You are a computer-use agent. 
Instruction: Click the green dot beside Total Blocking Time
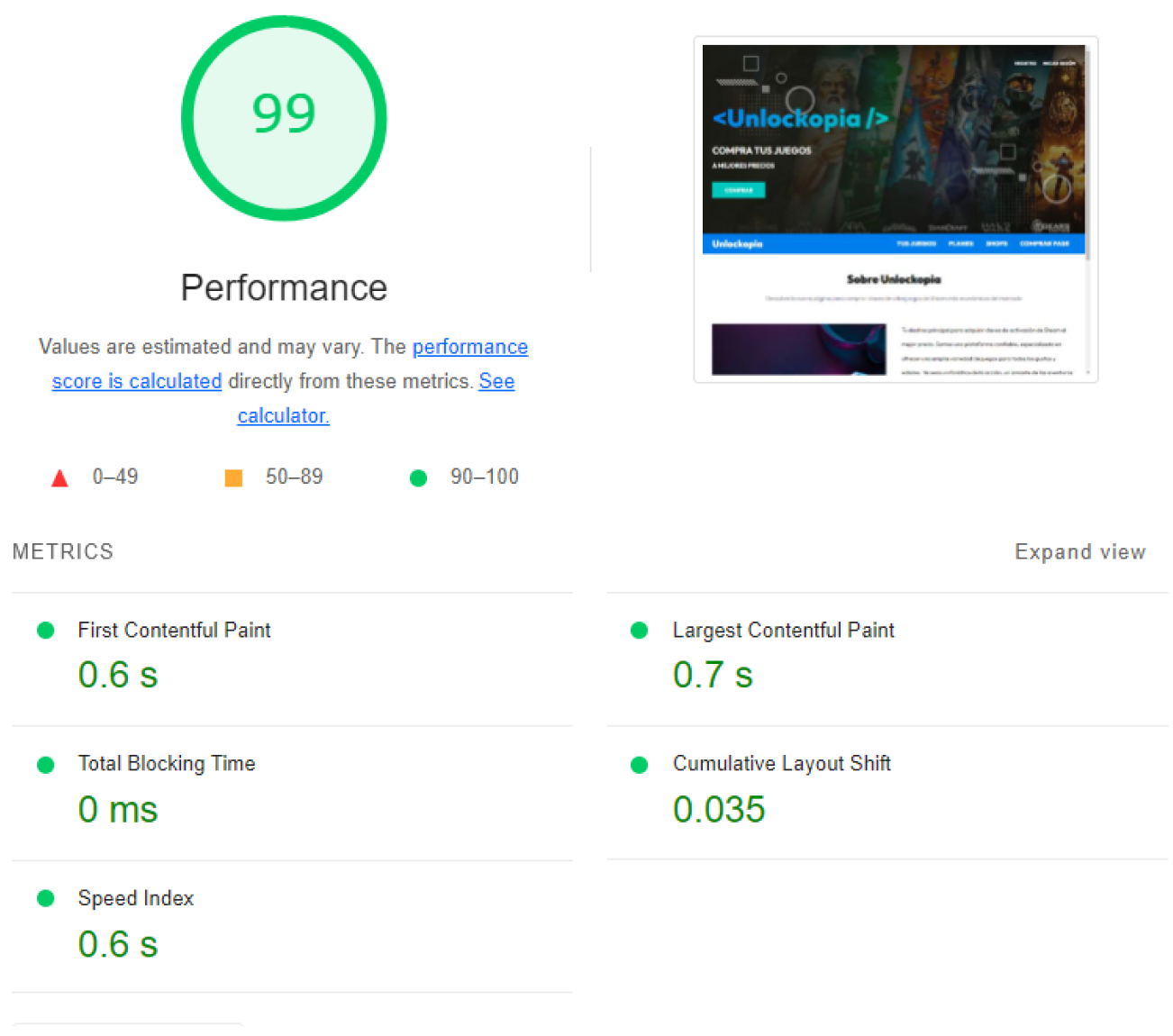tap(46, 765)
